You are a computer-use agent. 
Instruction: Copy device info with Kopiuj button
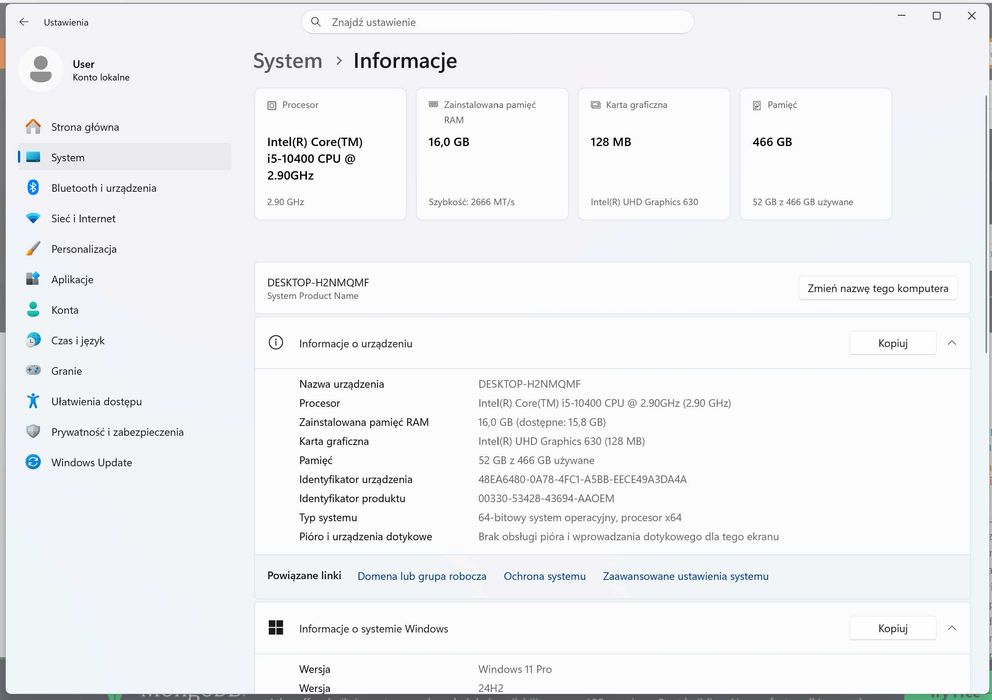[893, 343]
